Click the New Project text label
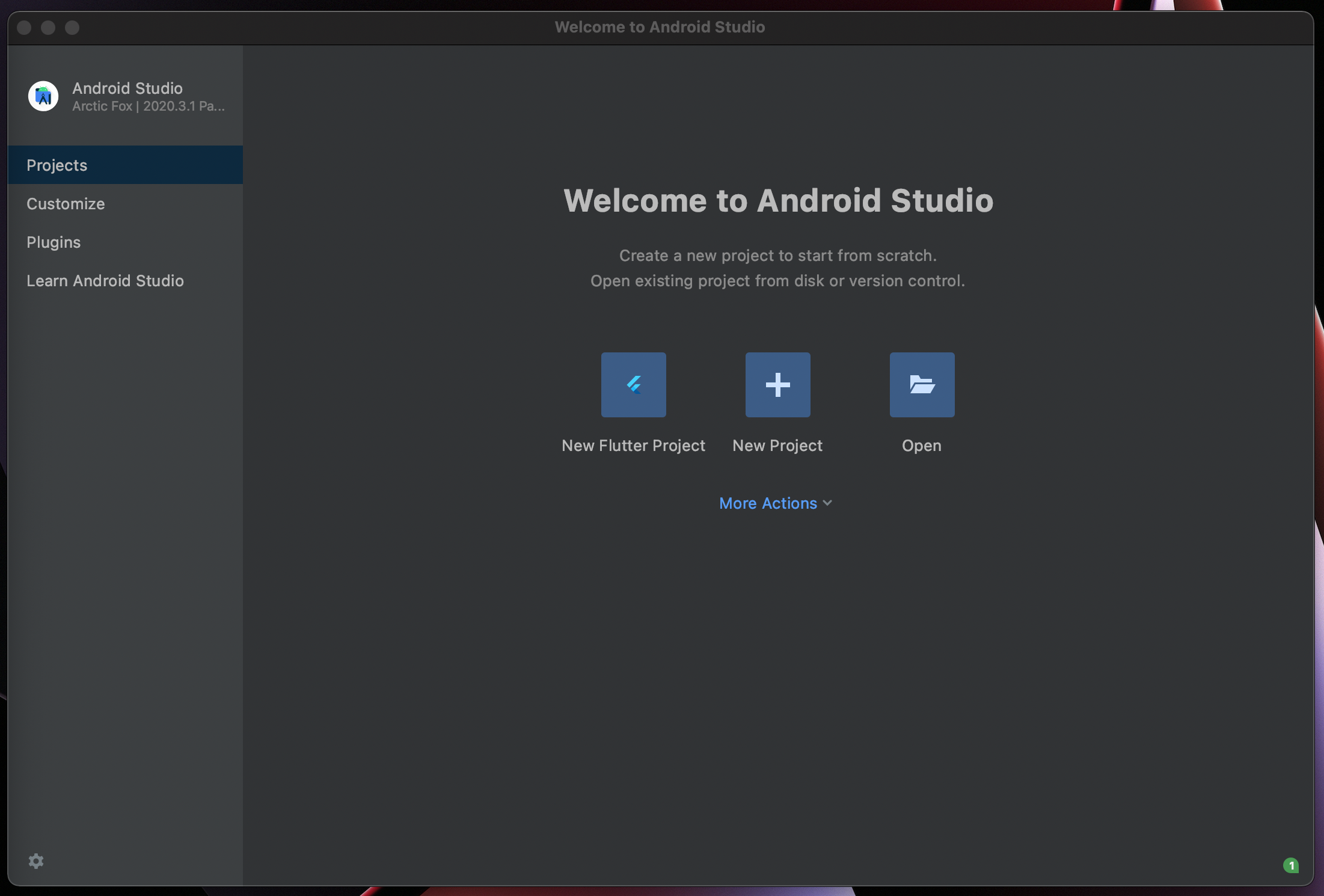Screen dimensions: 1324x896 777,446
